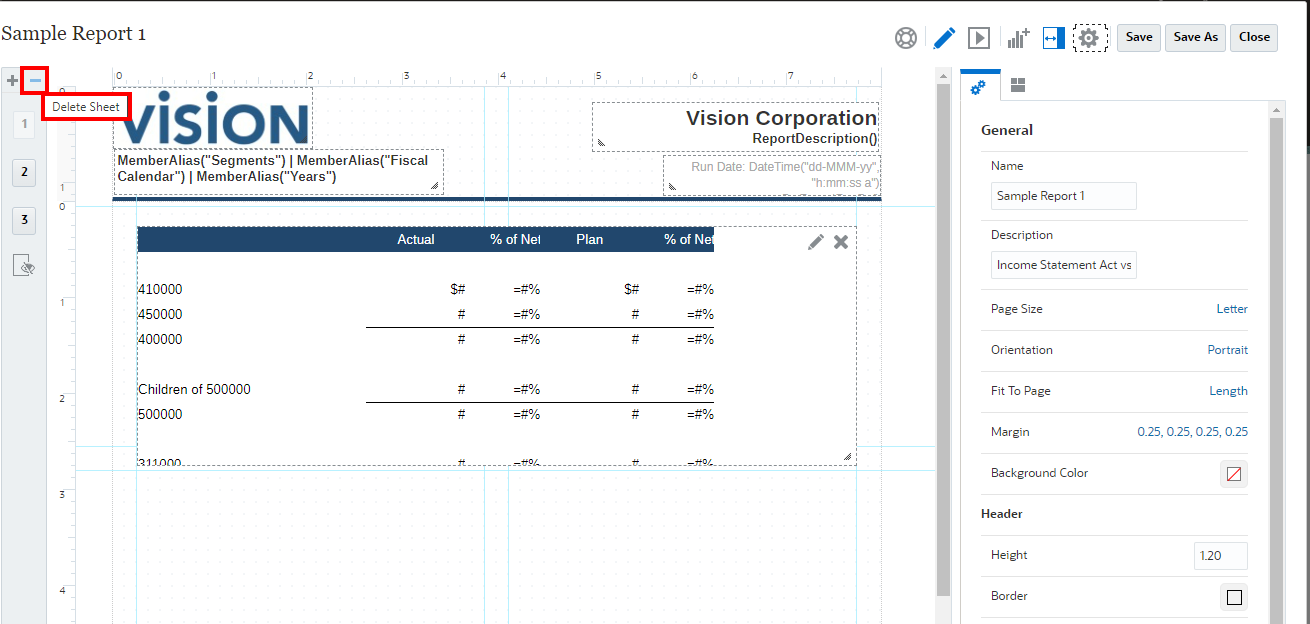This screenshot has height=624, width=1310.
Task: Click the add chart icon
Action: click(1018, 38)
